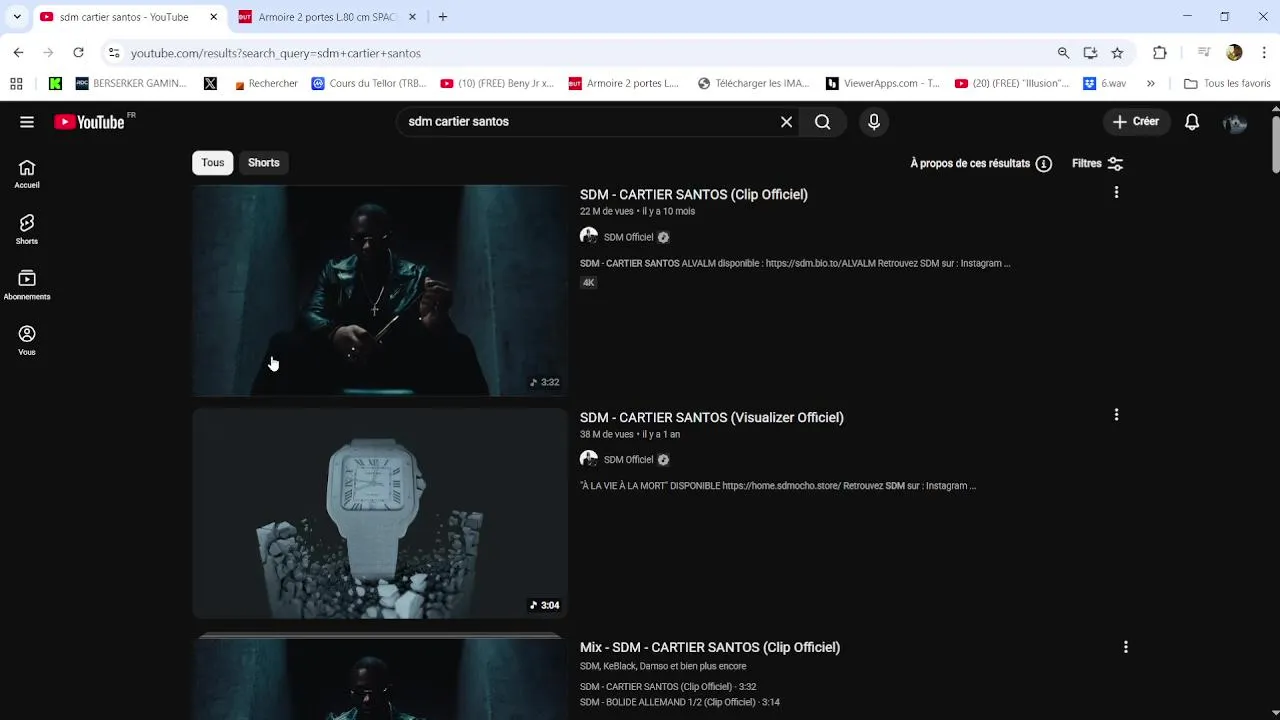Click SDM - BOLIDE ALLEMAND 1/2 mix entry
The image size is (1280, 720).
coord(680,702)
